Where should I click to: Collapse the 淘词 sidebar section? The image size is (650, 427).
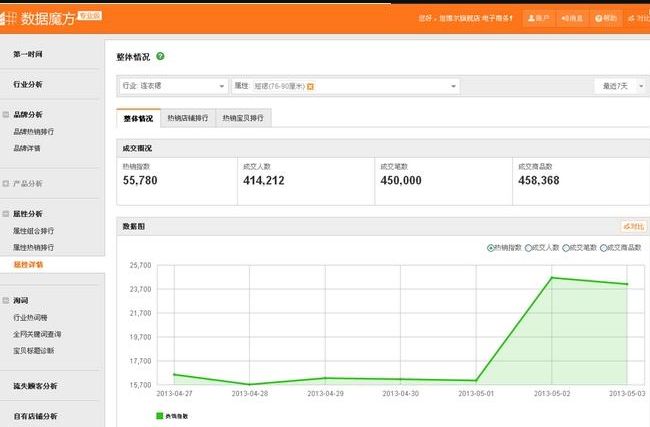[6, 300]
